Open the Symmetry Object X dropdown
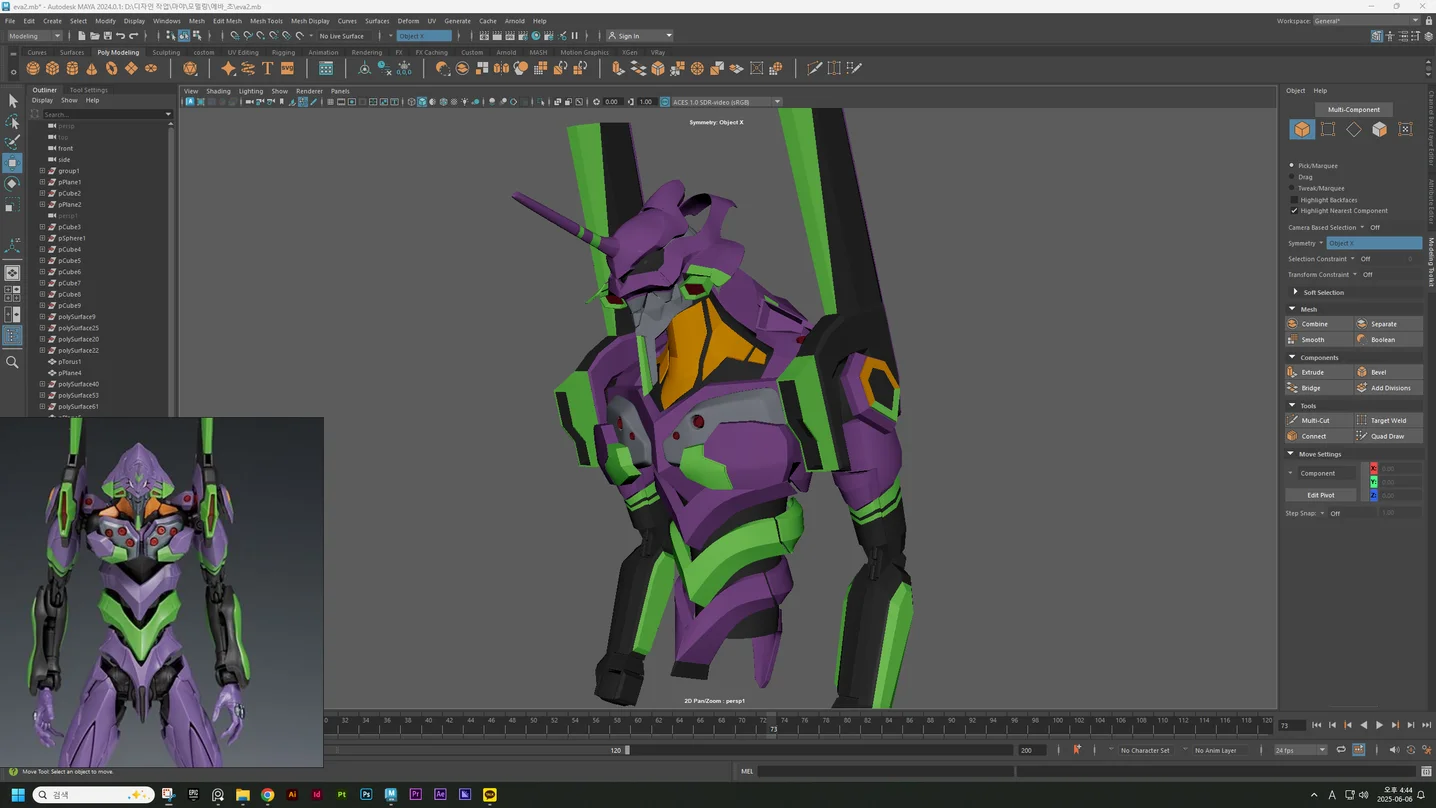Viewport: 1436px width, 808px height. 1374,243
